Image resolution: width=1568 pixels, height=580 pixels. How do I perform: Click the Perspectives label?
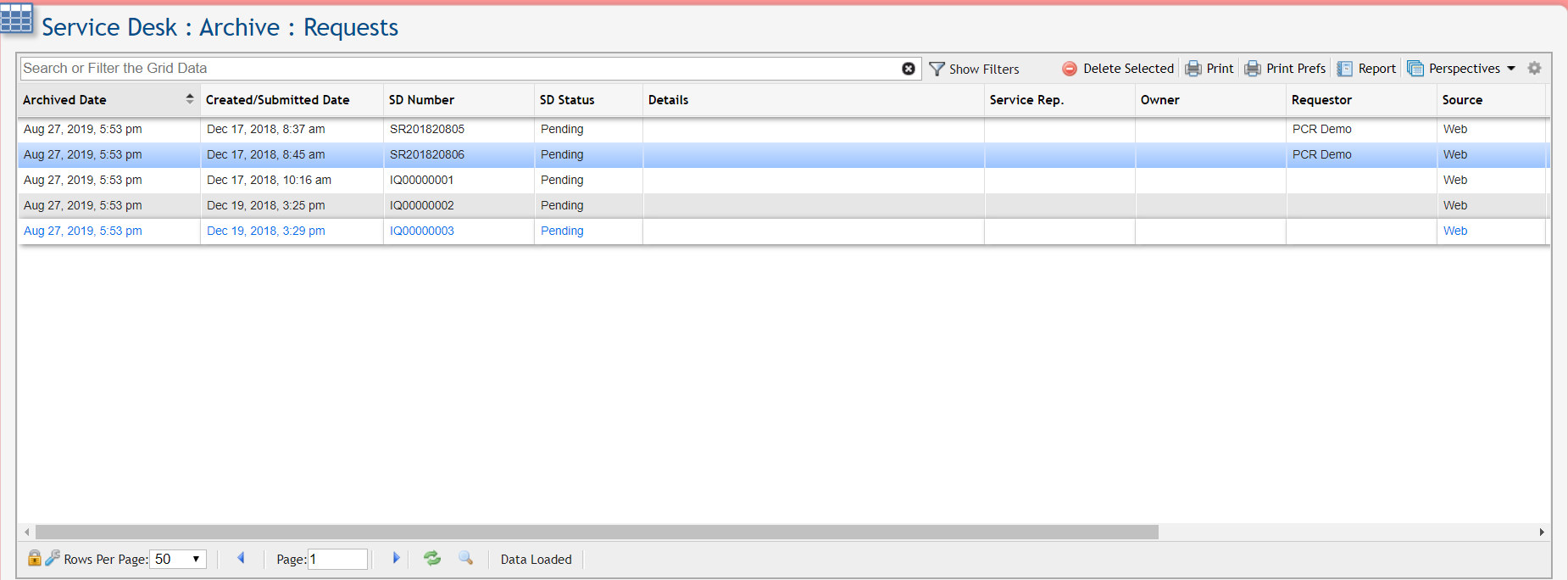pos(1465,69)
